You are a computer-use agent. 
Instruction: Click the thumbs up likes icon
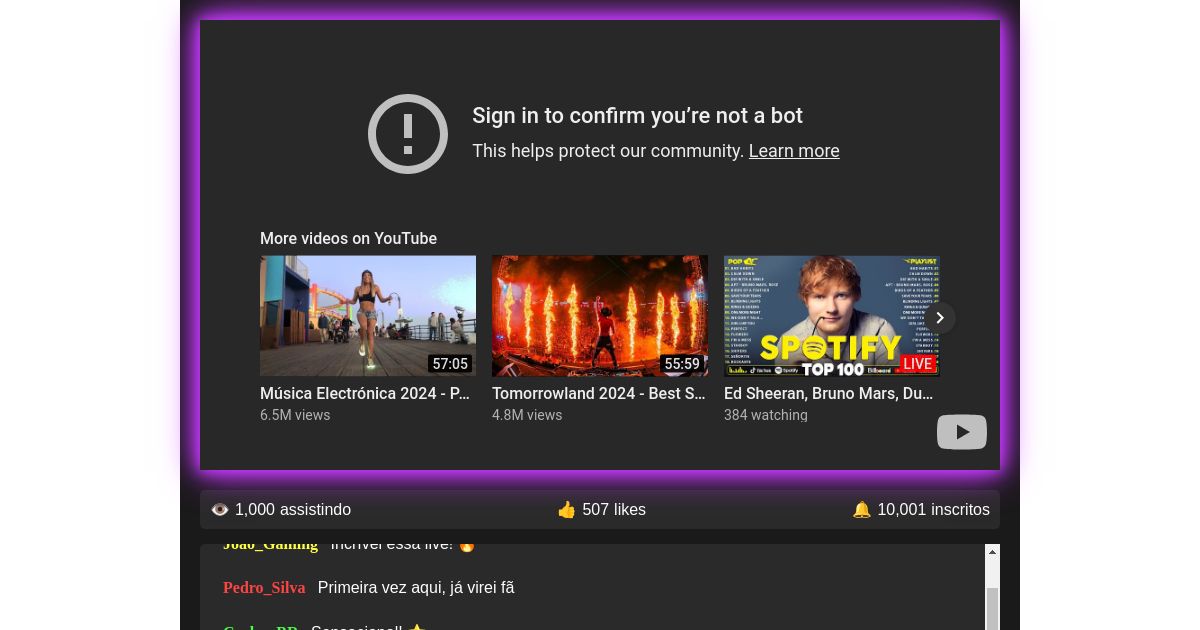(x=566, y=510)
